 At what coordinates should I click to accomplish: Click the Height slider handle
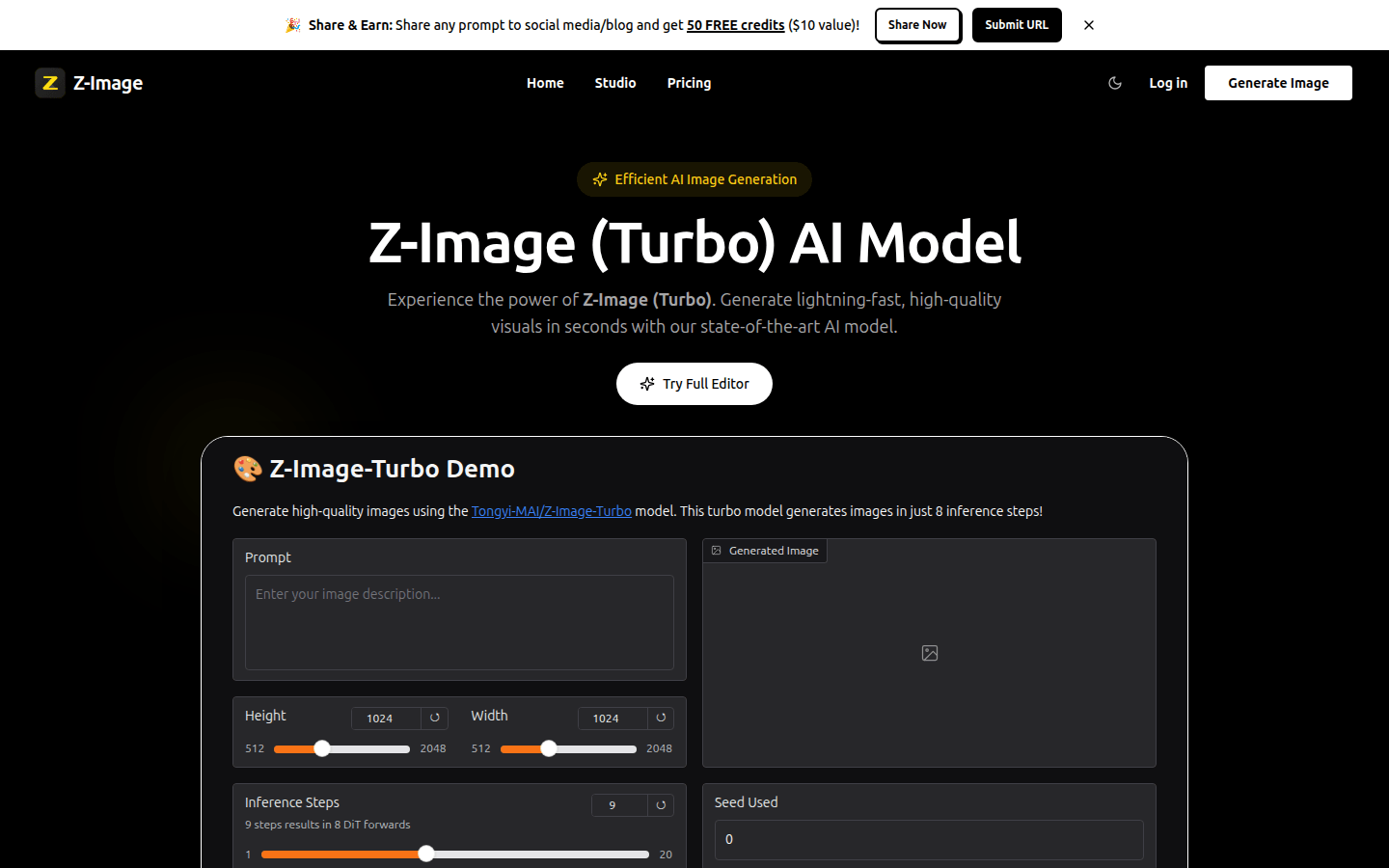[x=322, y=748]
